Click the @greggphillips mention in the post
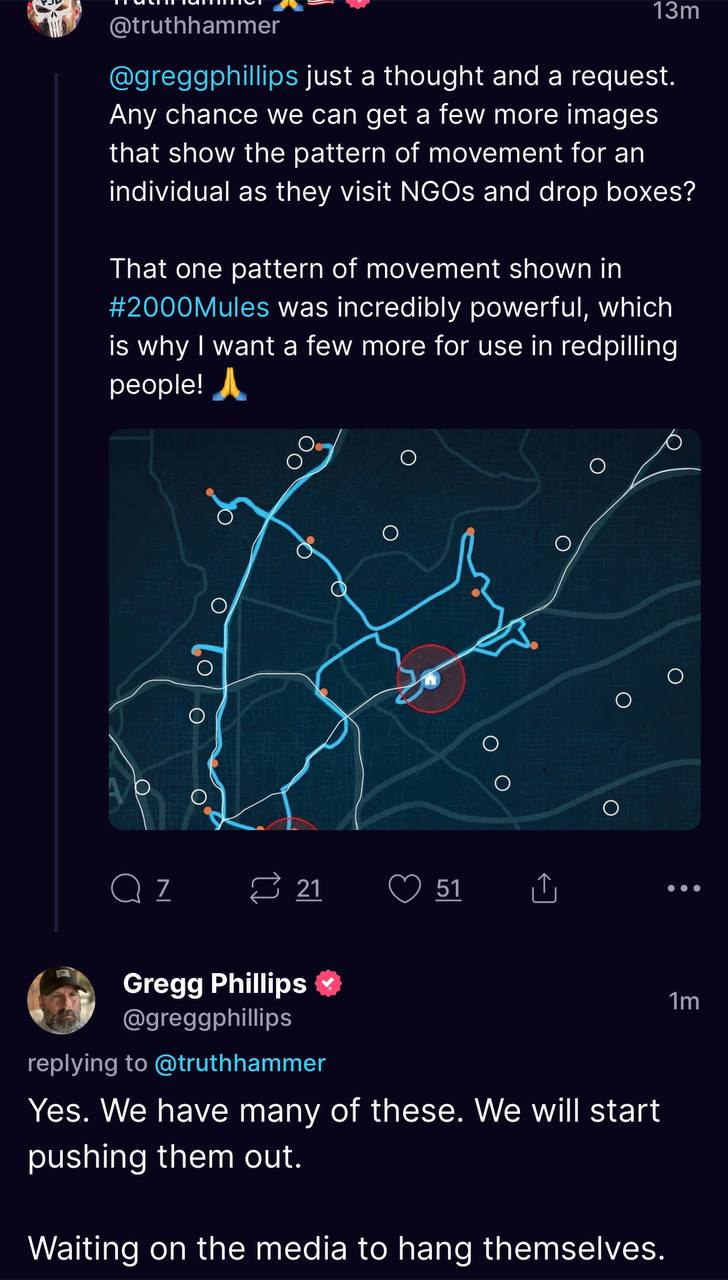The image size is (728, 1280). [x=203, y=76]
